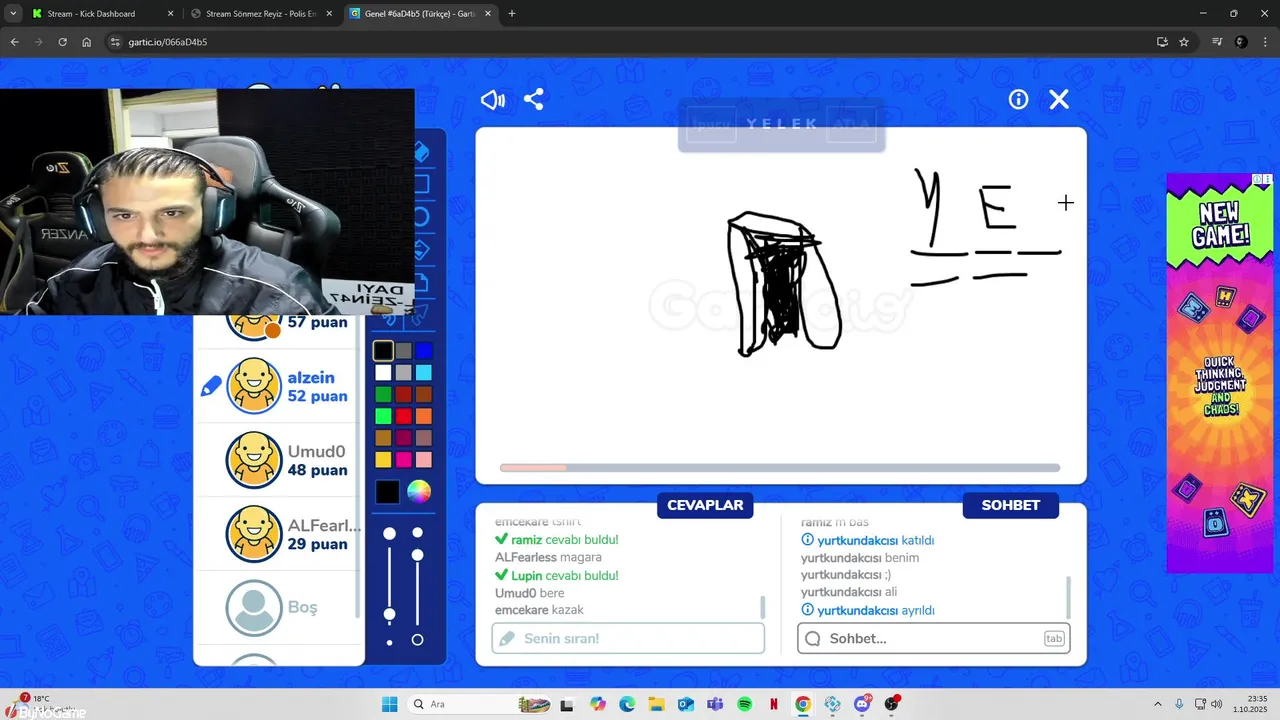This screenshot has height=720, width=1280.
Task: Pick the brown color swatch
Action: click(x=424, y=394)
